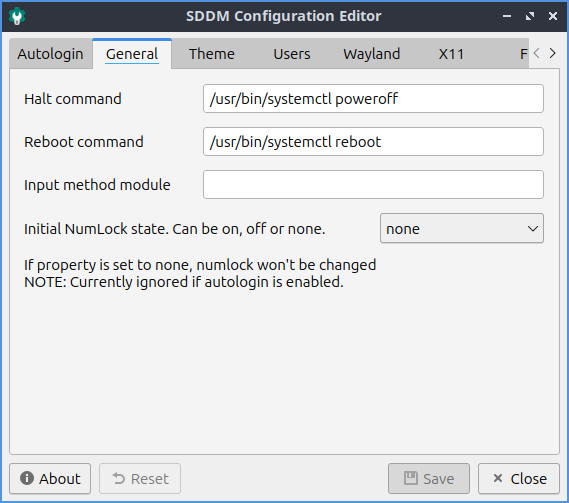Screen dimensions: 569x503
Task: Open the Theme tab
Action: [212, 54]
